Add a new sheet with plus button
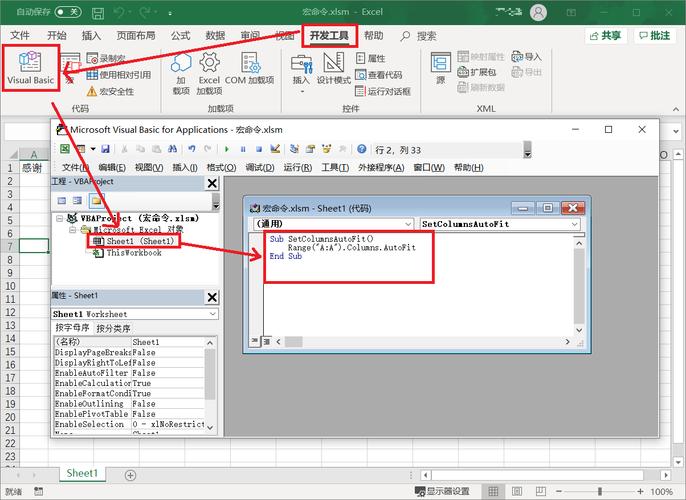The image size is (686, 500). (x=130, y=475)
